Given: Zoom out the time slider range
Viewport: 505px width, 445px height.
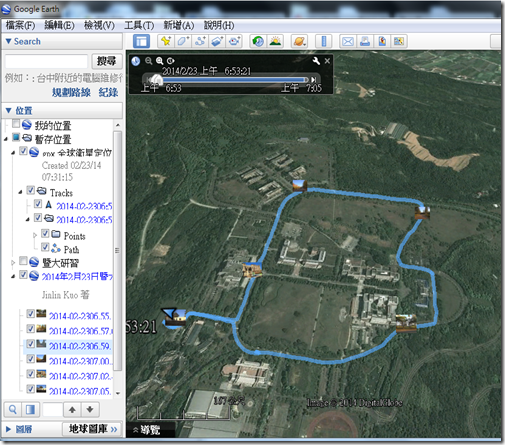Looking at the screenshot, I should point(148,61).
